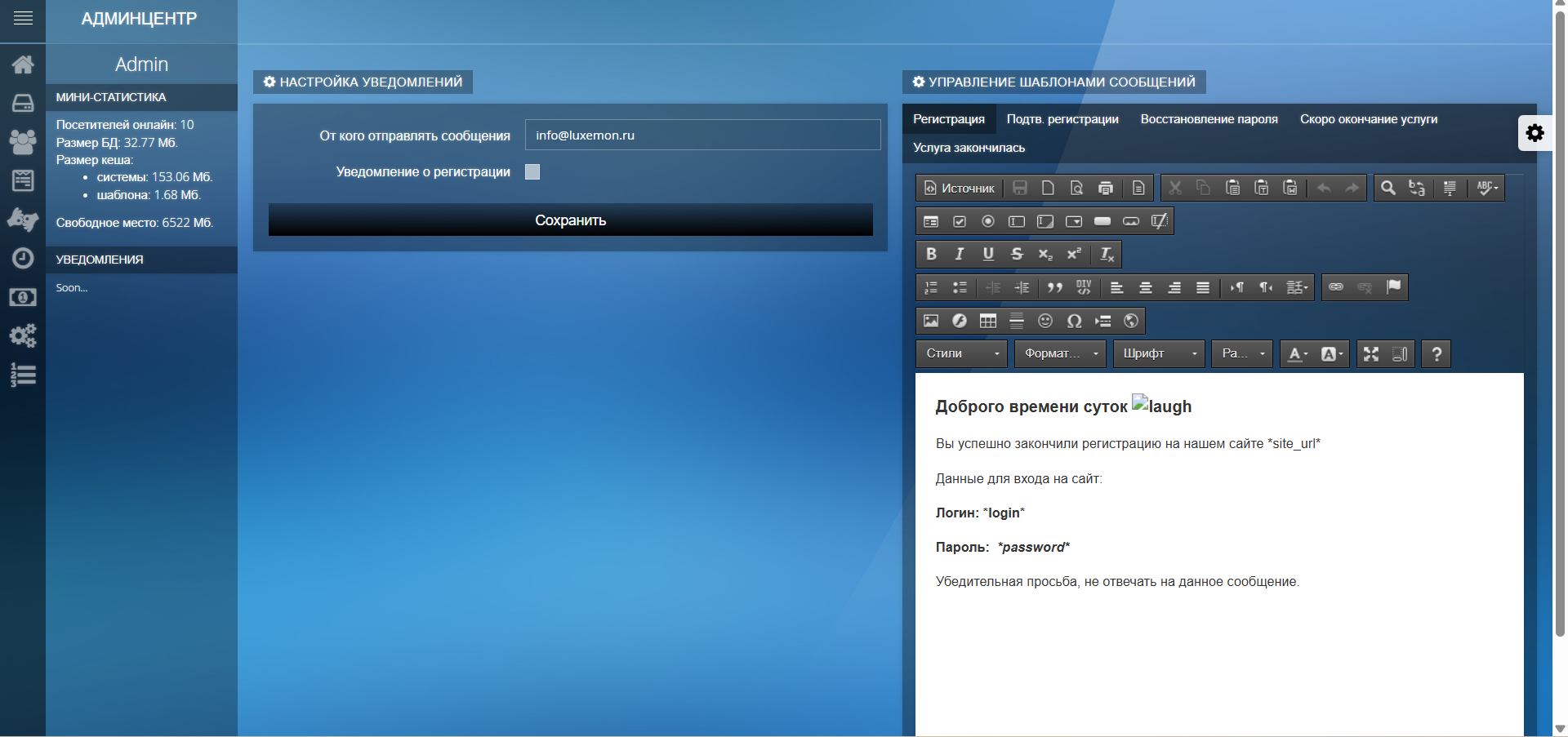The height and width of the screenshot is (737, 1568).
Task: Click the print icon in editor toolbar
Action: coord(1106,189)
